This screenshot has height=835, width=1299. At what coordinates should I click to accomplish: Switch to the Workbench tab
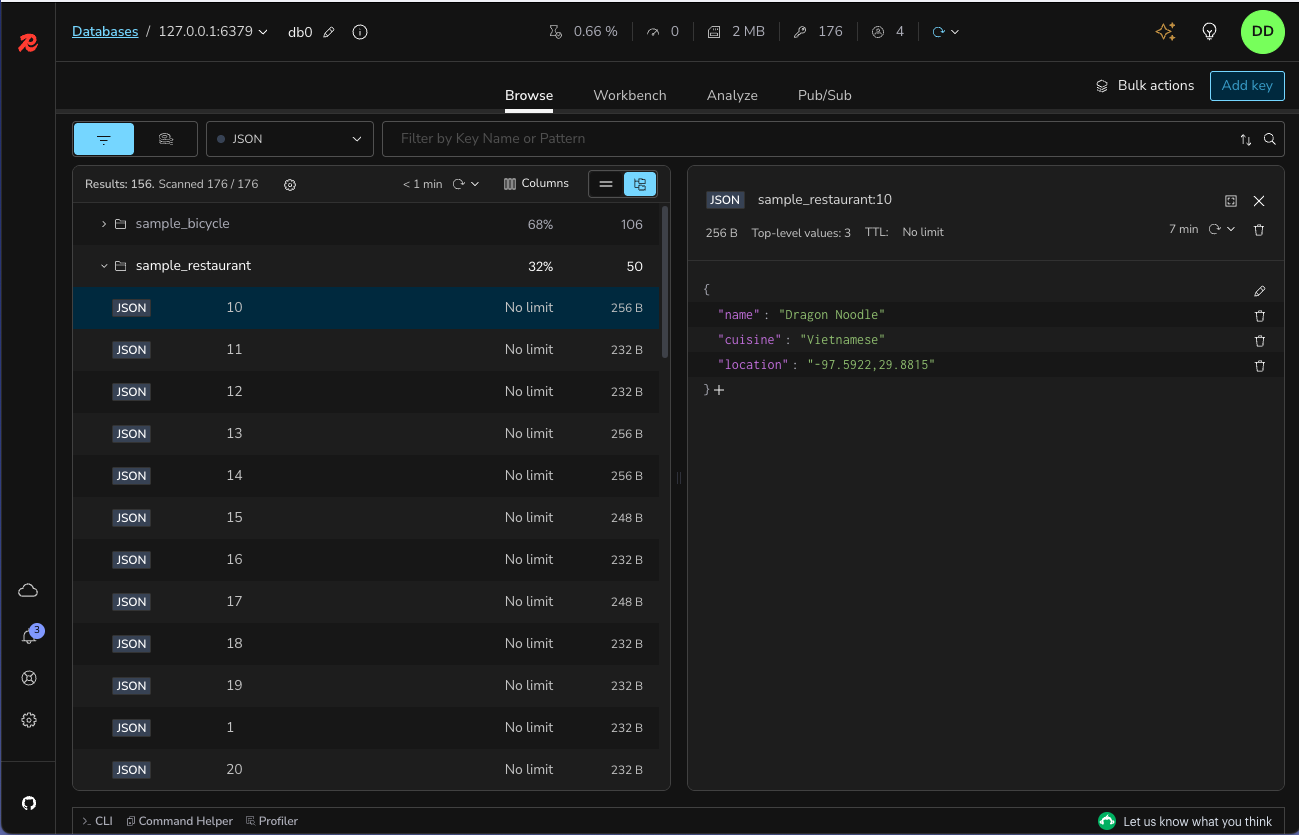[629, 95]
